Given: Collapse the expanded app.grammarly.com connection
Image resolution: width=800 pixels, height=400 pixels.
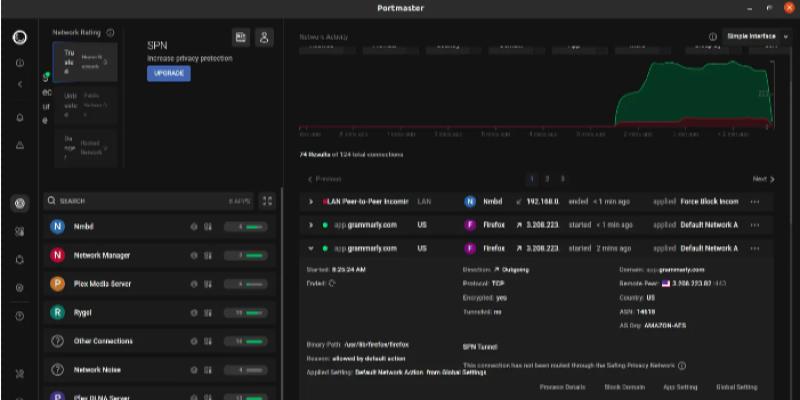Looking at the screenshot, I should click(311, 248).
